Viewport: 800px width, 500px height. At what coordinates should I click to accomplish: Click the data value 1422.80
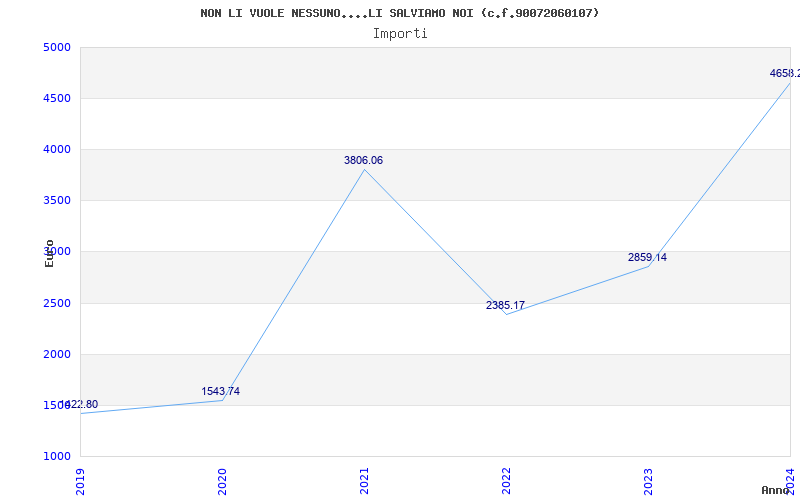tap(79, 405)
